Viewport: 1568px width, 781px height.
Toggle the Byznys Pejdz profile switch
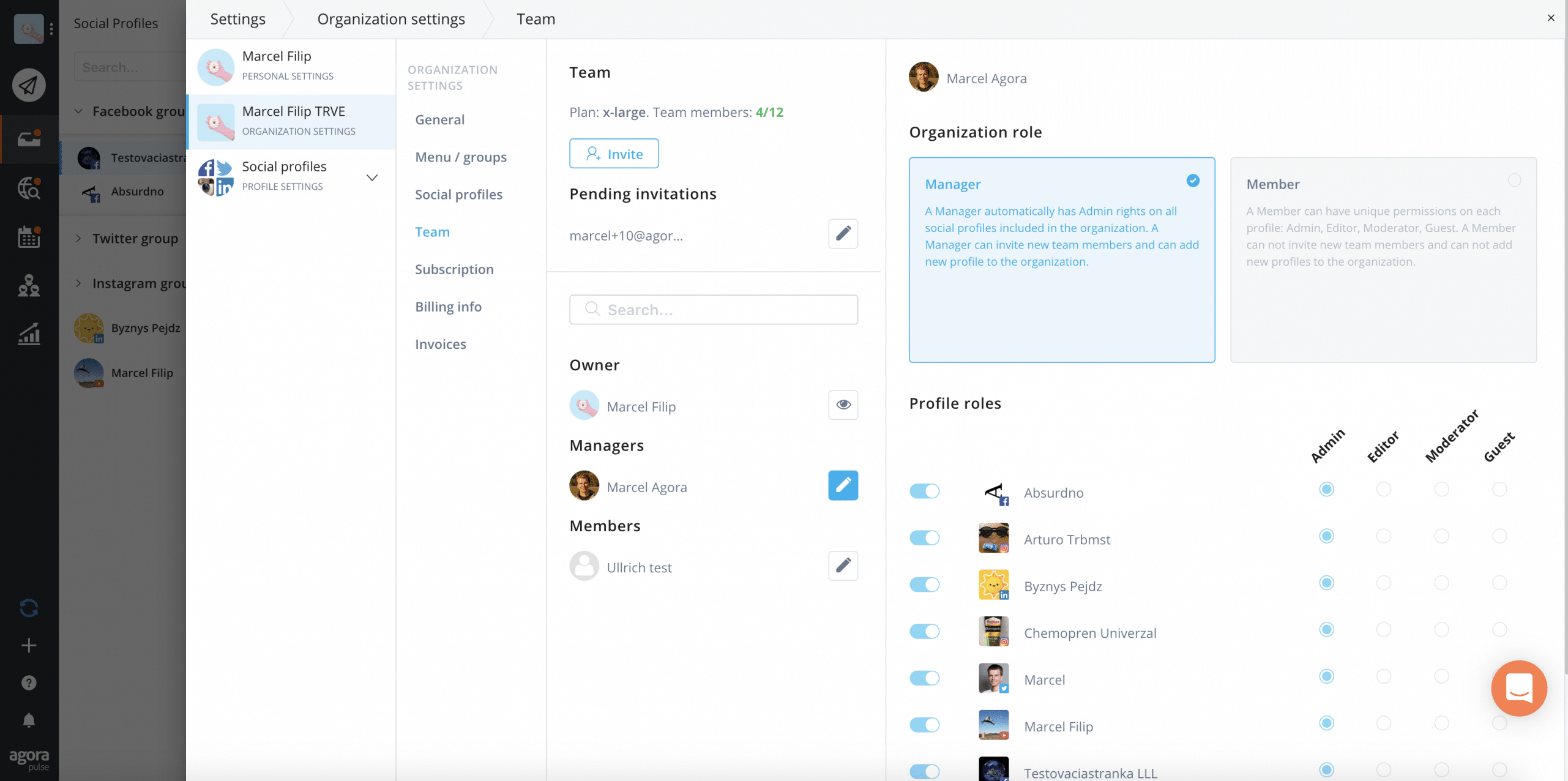924,585
